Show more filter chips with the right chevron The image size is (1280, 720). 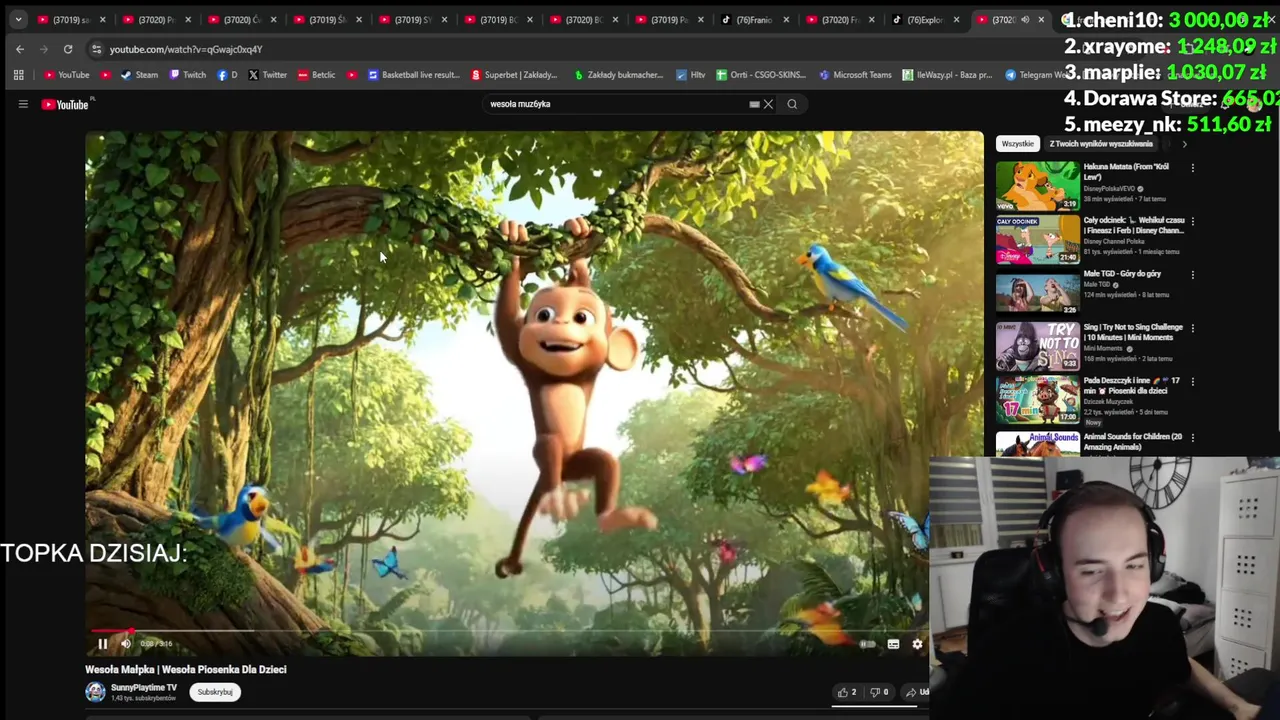click(1185, 144)
